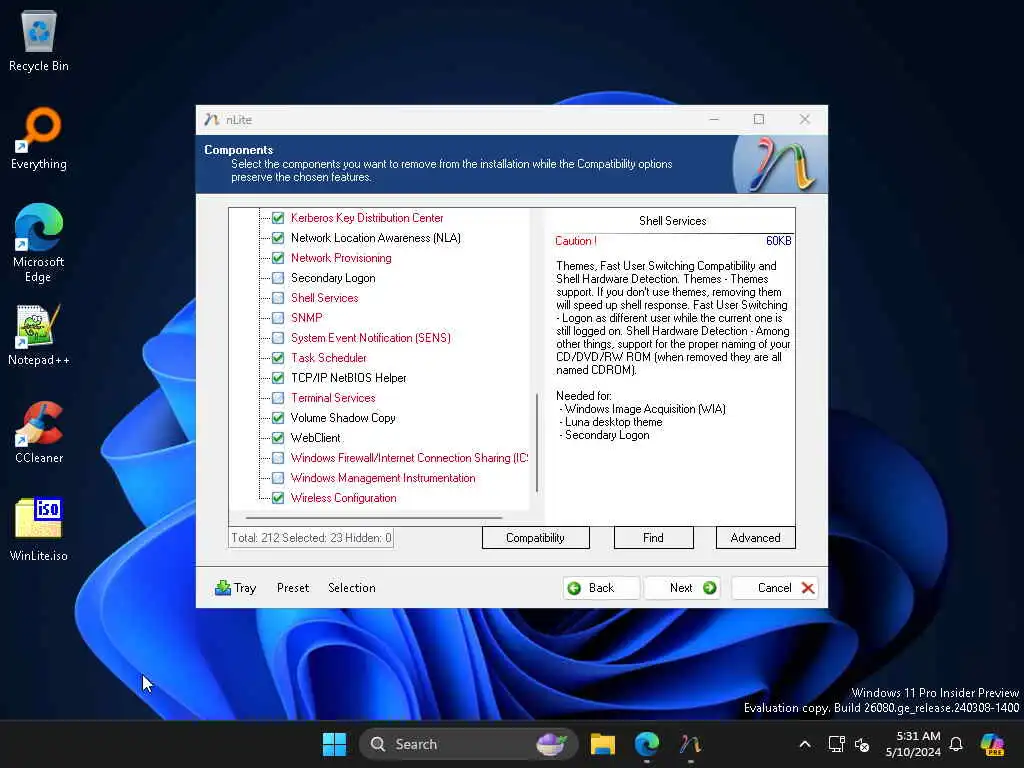Click the Advanced button

coord(756,537)
